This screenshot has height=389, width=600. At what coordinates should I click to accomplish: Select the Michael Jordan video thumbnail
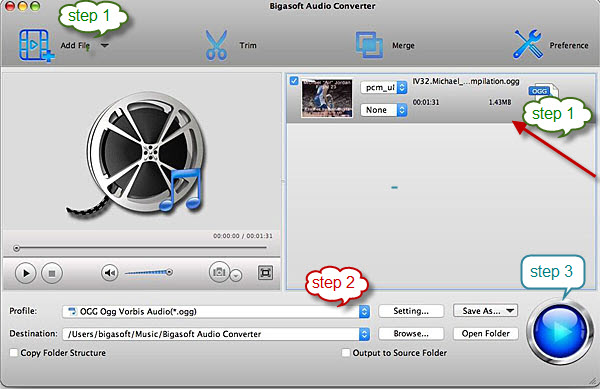(327, 98)
